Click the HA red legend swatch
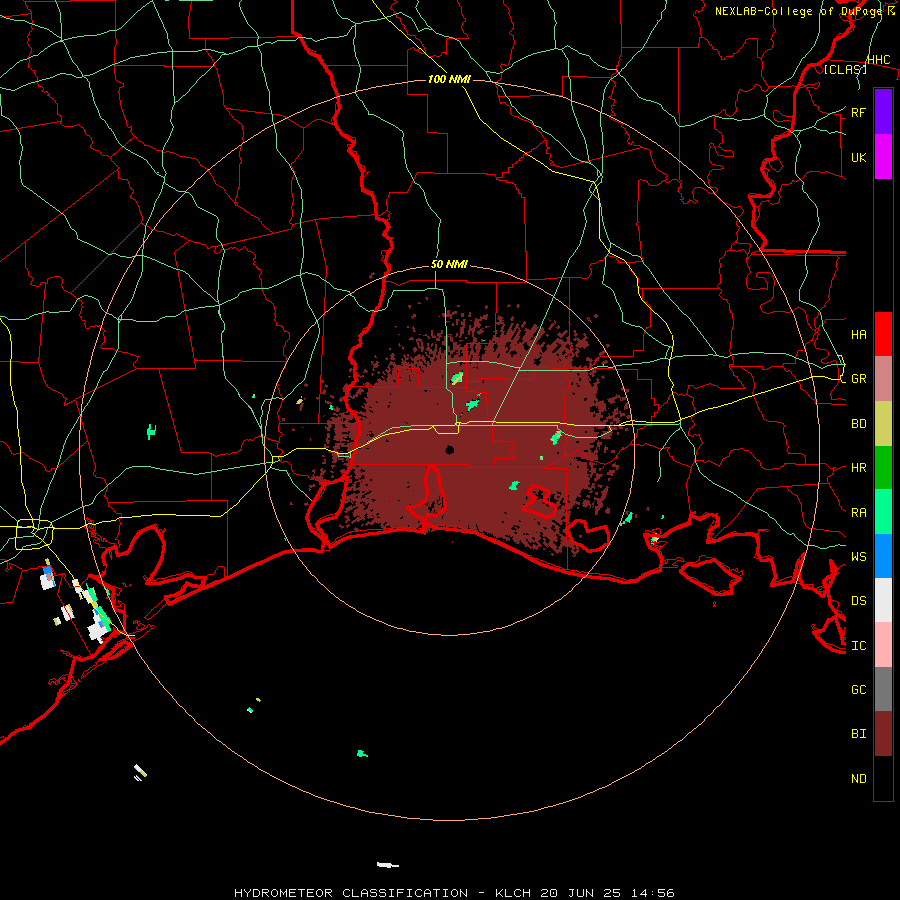The image size is (900, 900). tap(883, 334)
